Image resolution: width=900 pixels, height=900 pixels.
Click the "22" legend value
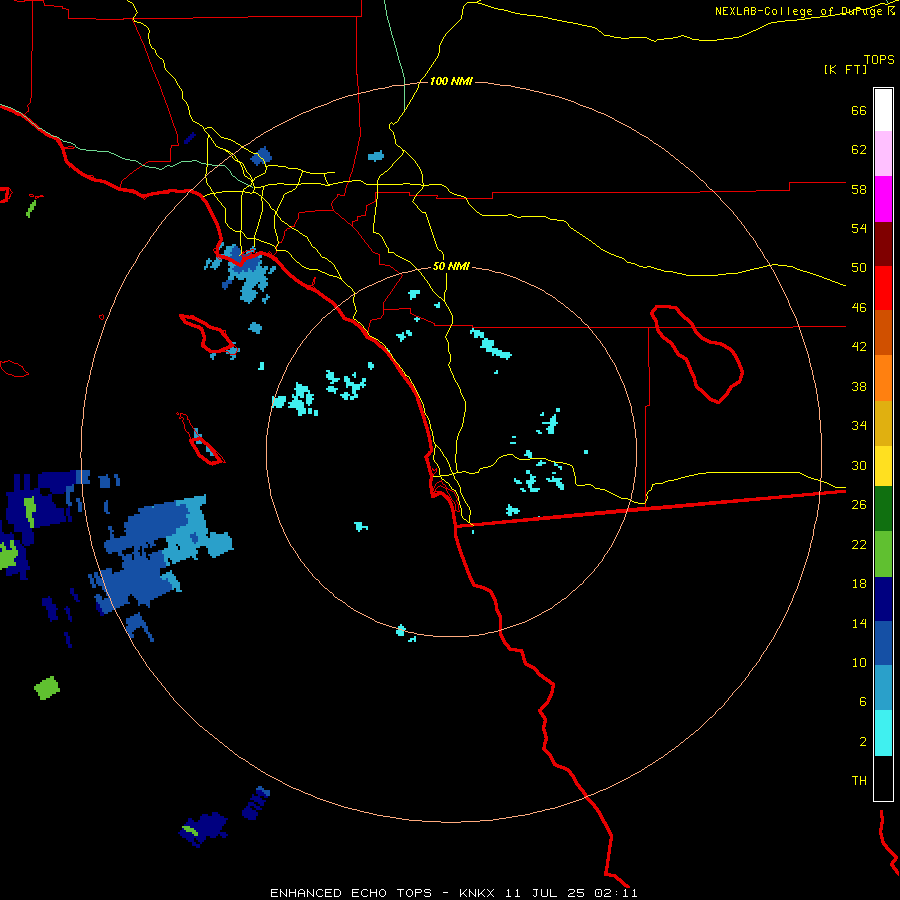click(x=859, y=544)
